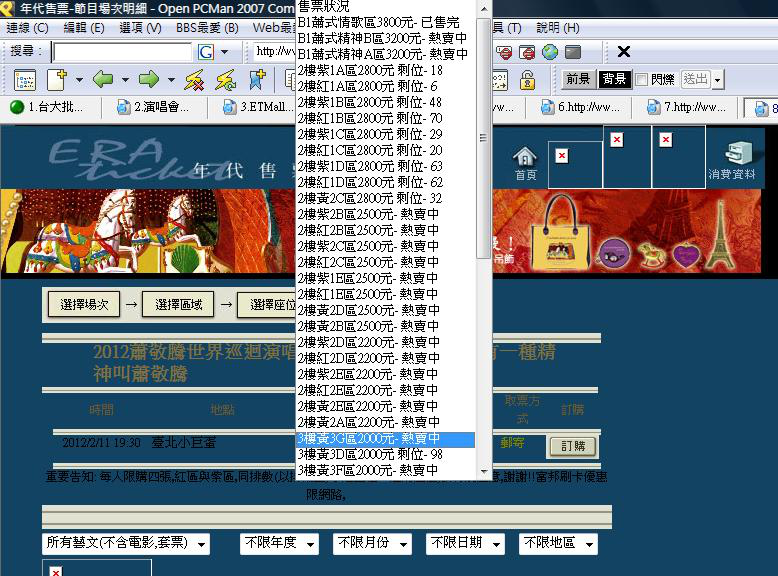Screen dimensions: 778x576
Task: Open the BBS最愛 (B) menu
Action: [x=207, y=28]
